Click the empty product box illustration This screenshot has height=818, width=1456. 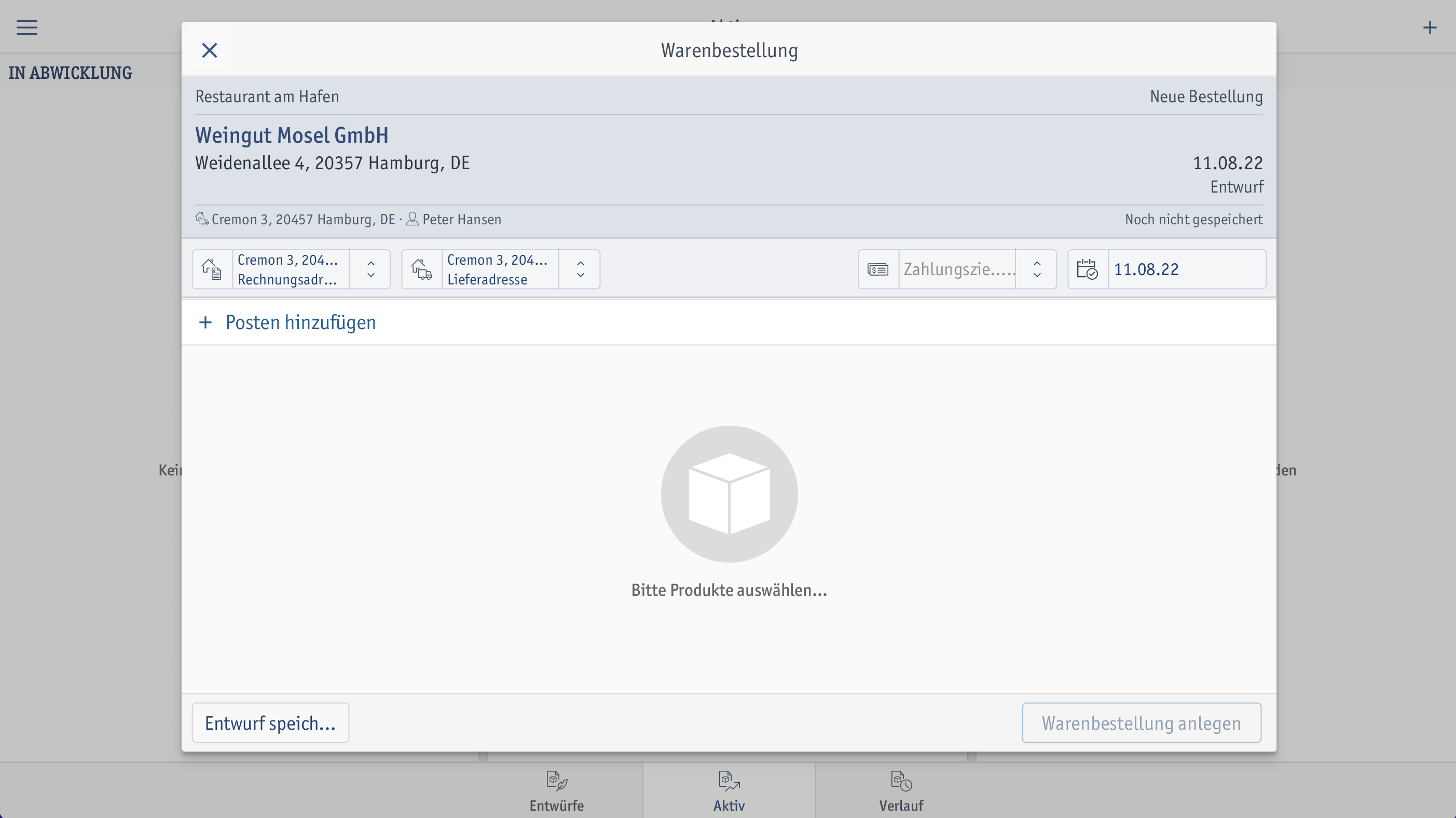[729, 494]
